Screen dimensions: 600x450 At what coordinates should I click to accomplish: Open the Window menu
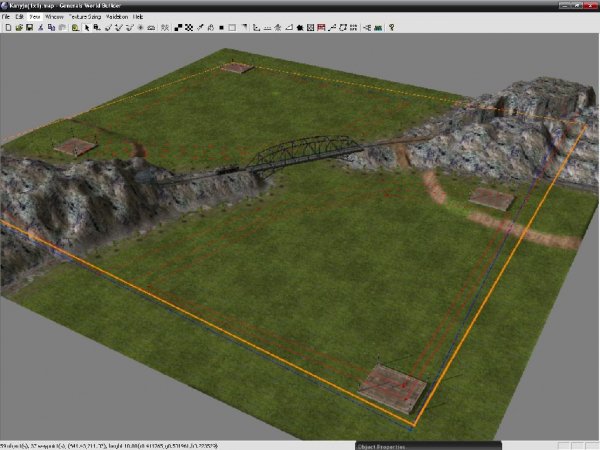coord(54,17)
